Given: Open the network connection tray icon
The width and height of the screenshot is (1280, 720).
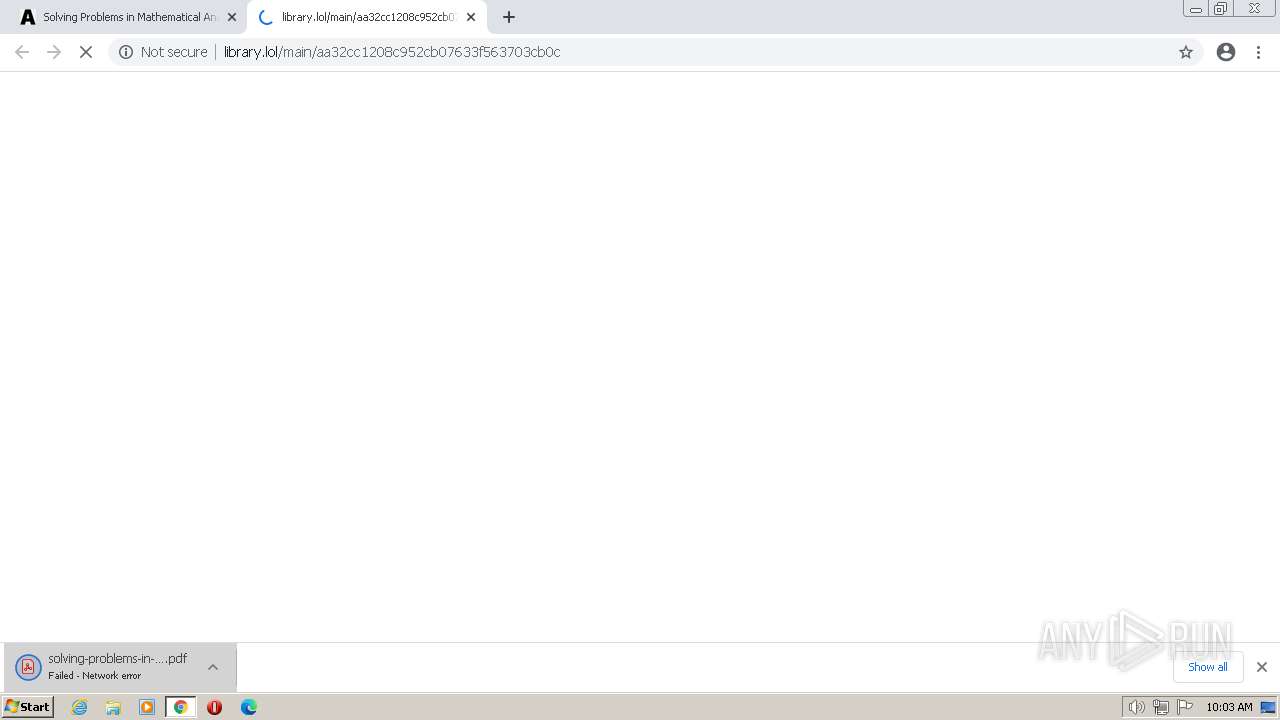Looking at the screenshot, I should click(x=1160, y=707).
